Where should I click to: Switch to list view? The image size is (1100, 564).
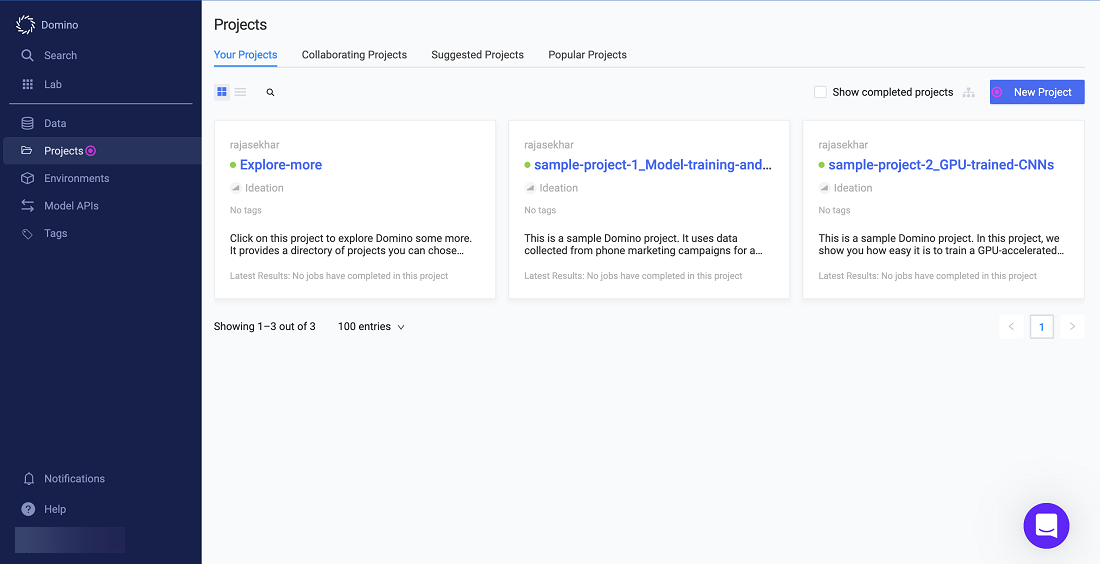coord(240,92)
